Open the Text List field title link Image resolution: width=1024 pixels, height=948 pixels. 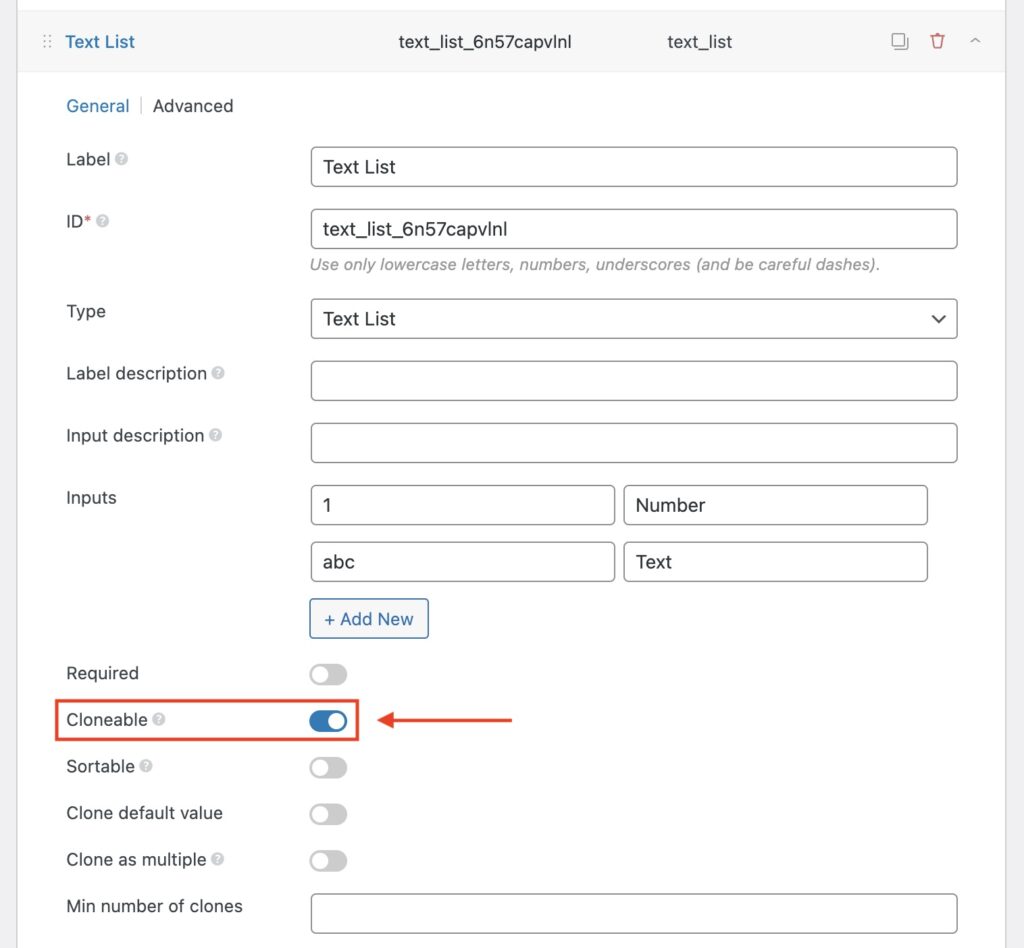(x=99, y=41)
